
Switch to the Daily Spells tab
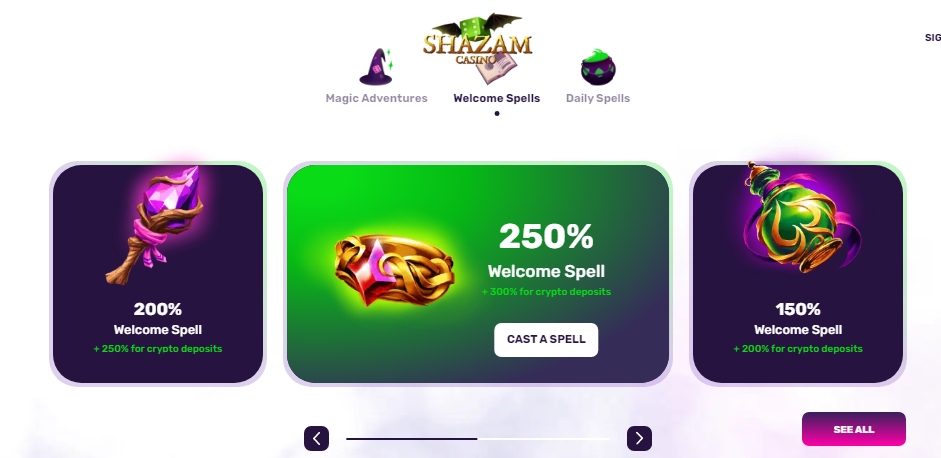coord(598,98)
